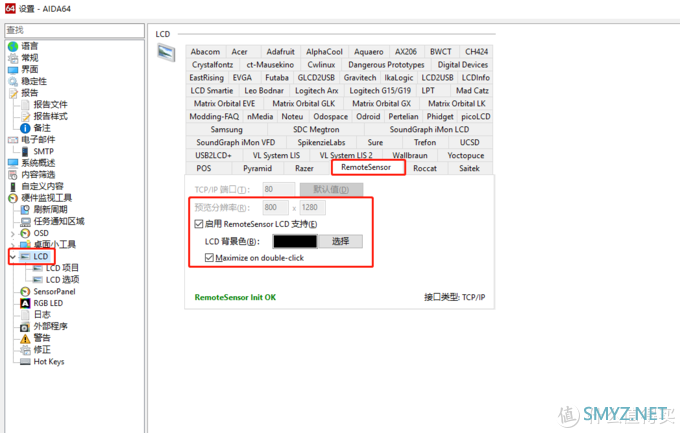The image size is (680, 433).
Task: Click the report icon beside 报告
Action: [13, 93]
